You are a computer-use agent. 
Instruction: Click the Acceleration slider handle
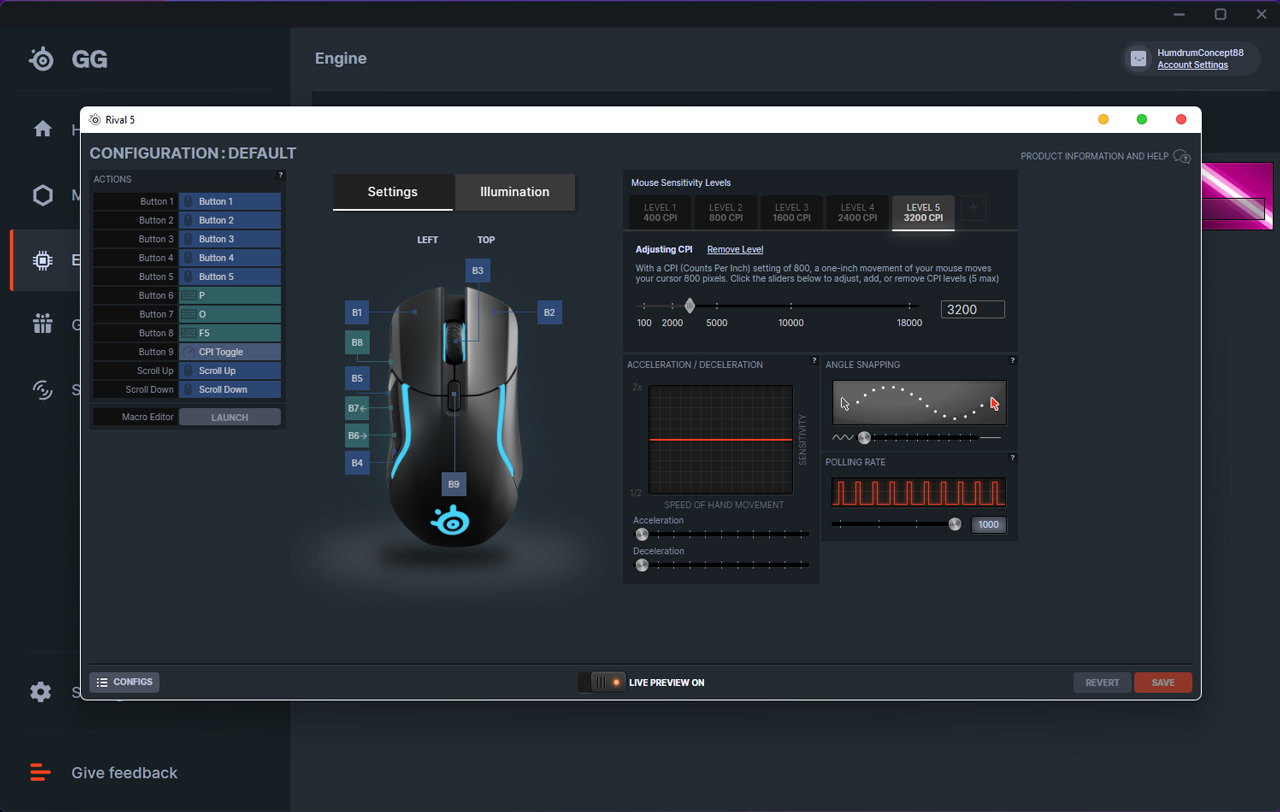(x=642, y=534)
